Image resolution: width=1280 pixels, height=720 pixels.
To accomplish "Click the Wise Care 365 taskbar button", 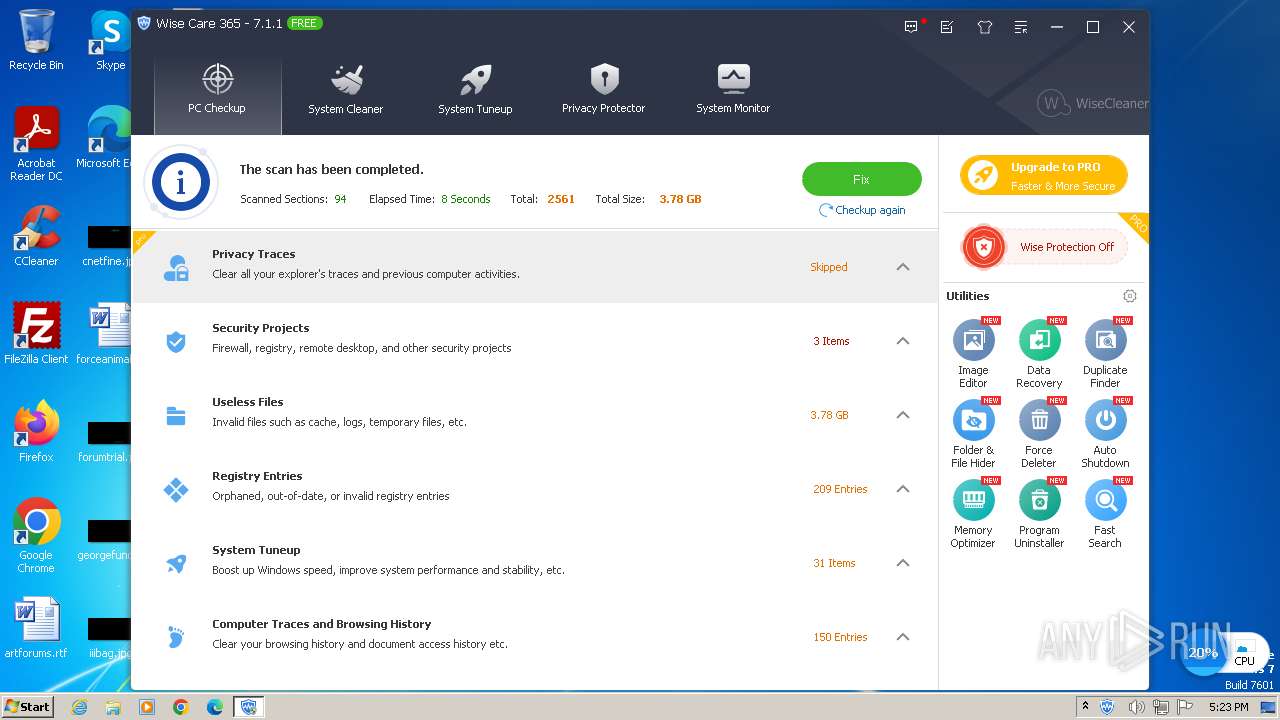I will pos(249,707).
